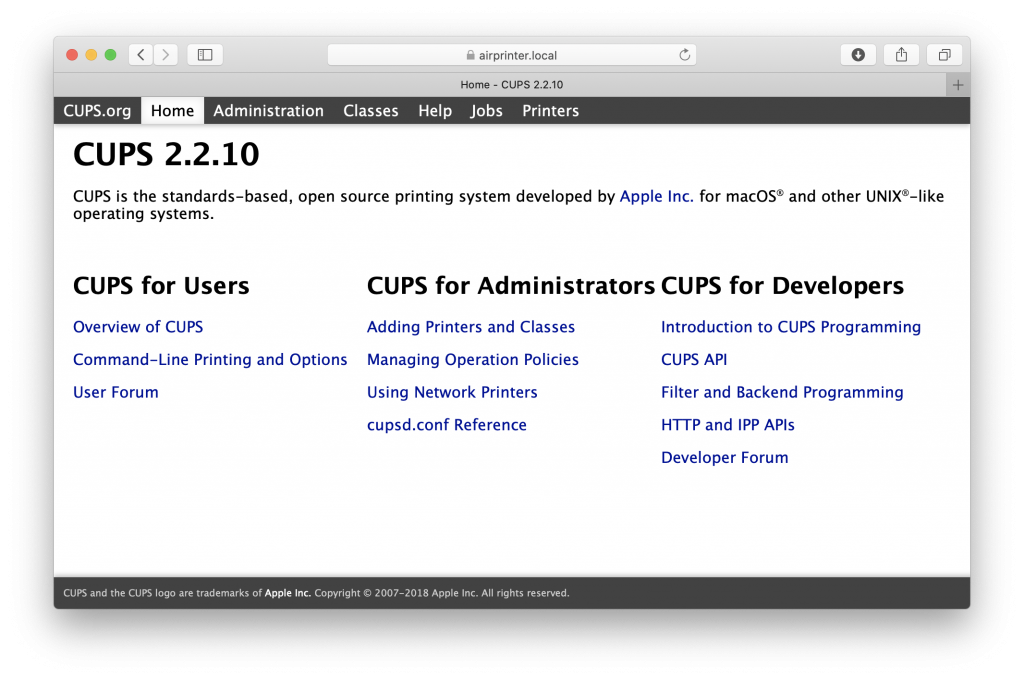Open the Share button in the toolbar
The height and width of the screenshot is (680, 1024).
click(901, 55)
